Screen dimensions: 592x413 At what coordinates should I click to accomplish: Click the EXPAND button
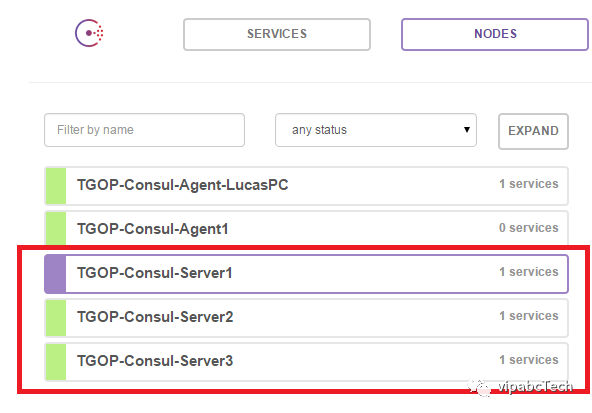pyautogui.click(x=533, y=131)
